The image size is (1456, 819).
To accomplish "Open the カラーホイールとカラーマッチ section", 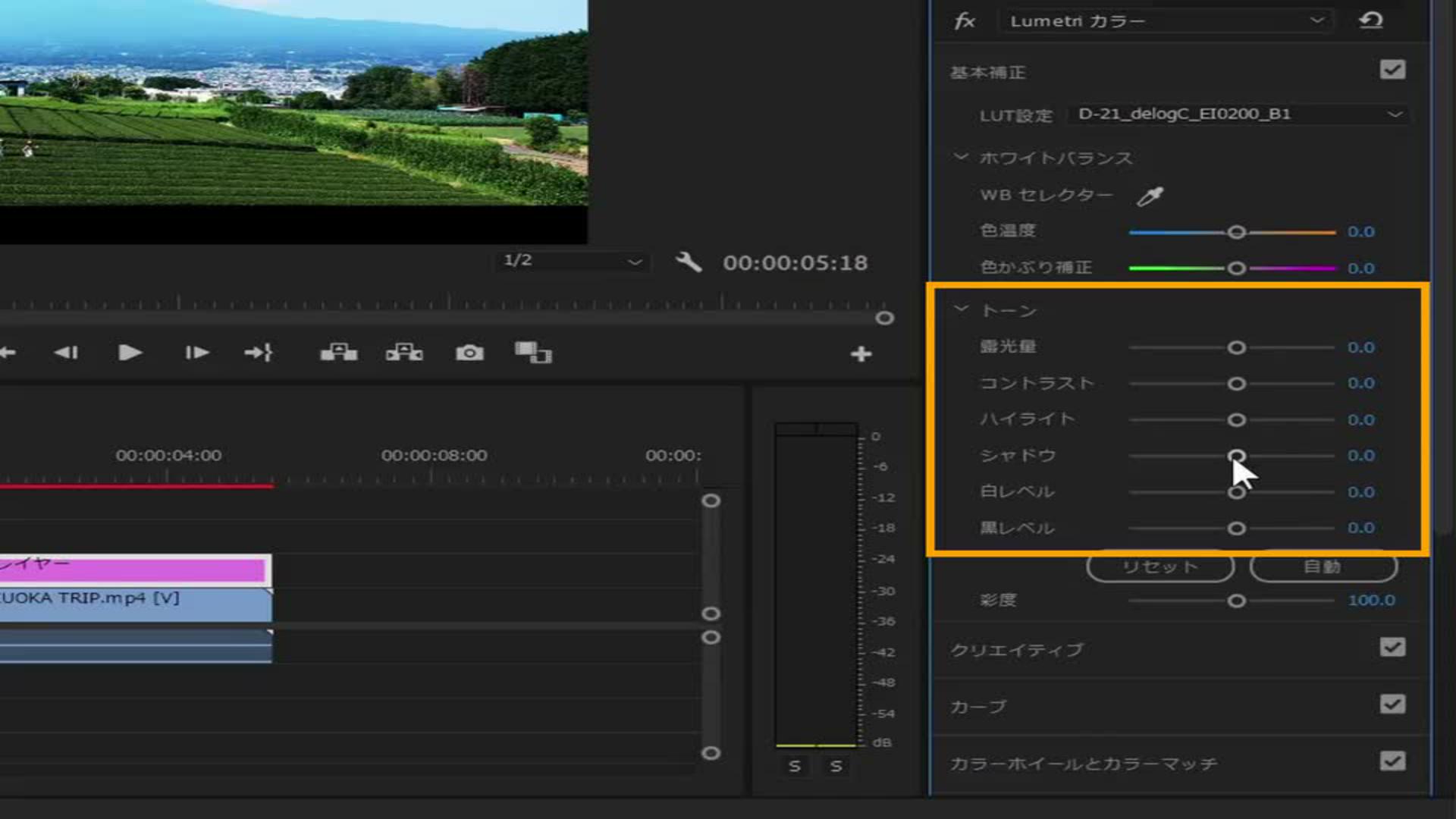I will click(1083, 764).
